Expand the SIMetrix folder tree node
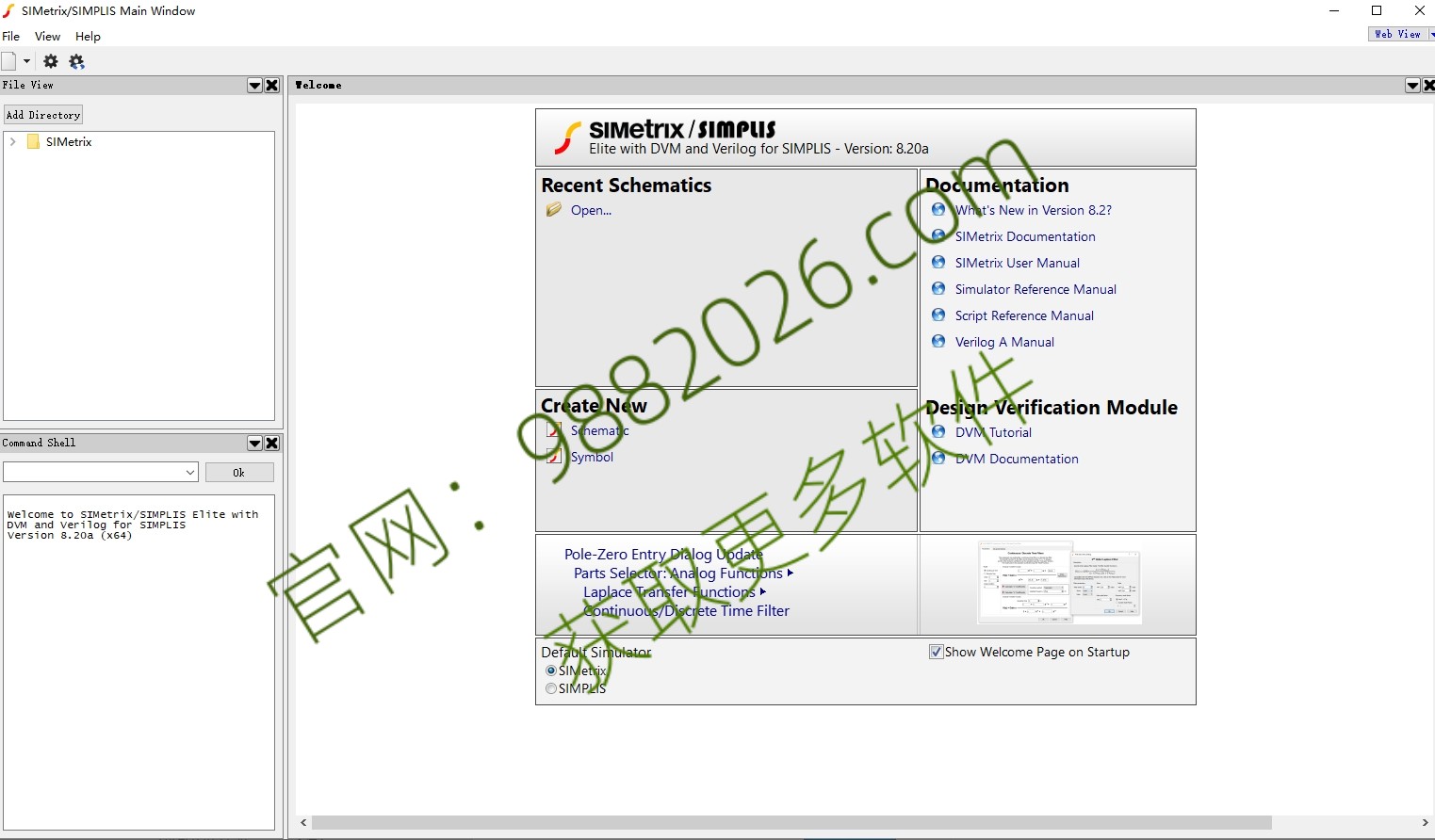1435x840 pixels. point(13,141)
